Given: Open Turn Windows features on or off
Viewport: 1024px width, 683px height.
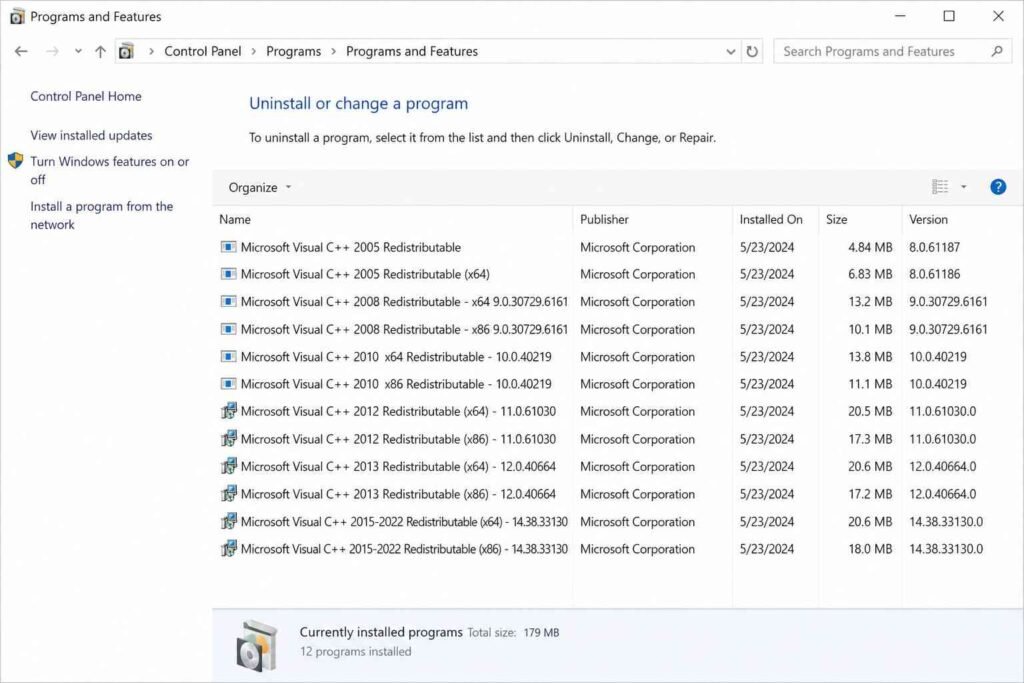Looking at the screenshot, I should coord(109,170).
